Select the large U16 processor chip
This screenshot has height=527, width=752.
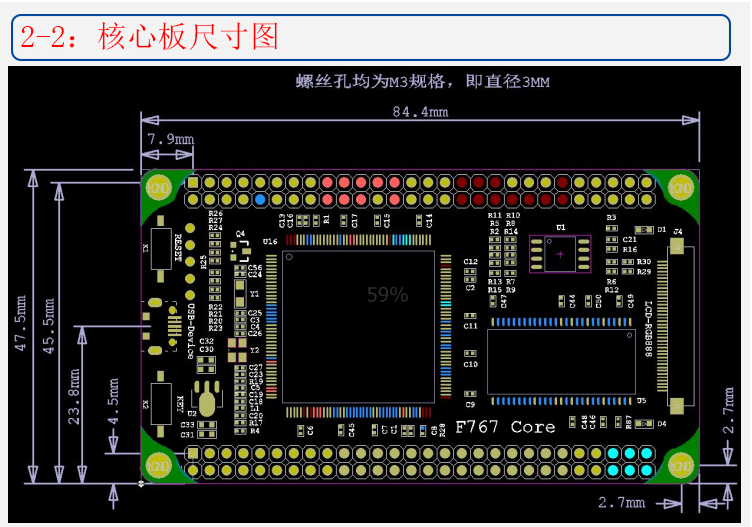(359, 326)
